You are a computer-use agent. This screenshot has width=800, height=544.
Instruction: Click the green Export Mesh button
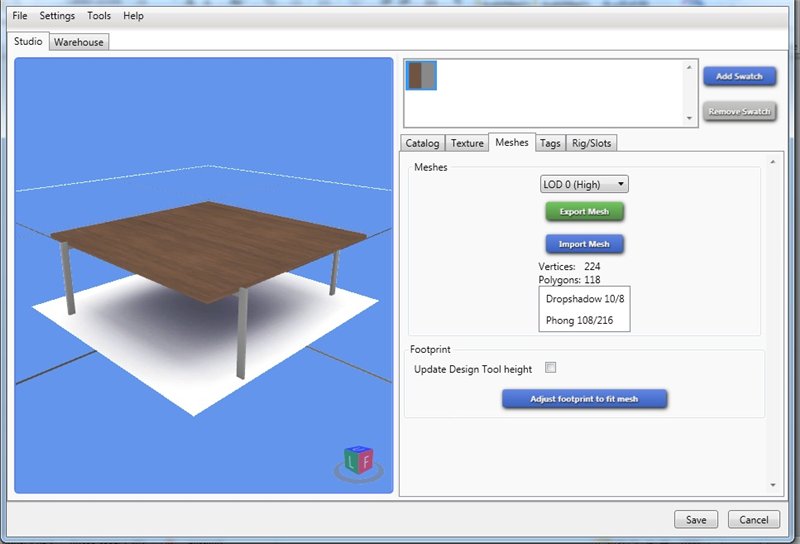(x=584, y=212)
